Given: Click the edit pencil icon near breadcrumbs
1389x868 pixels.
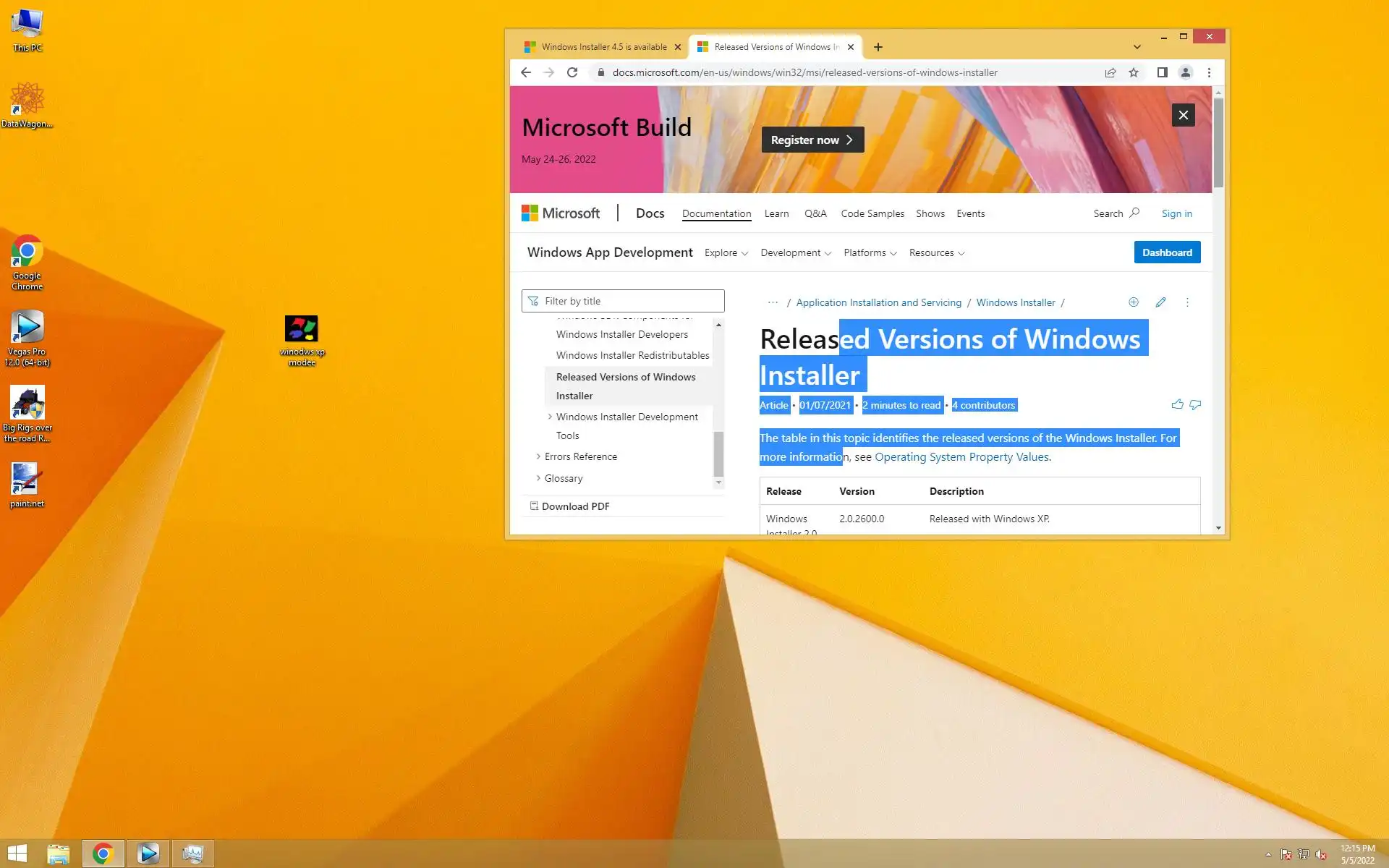Looking at the screenshot, I should click(1160, 302).
